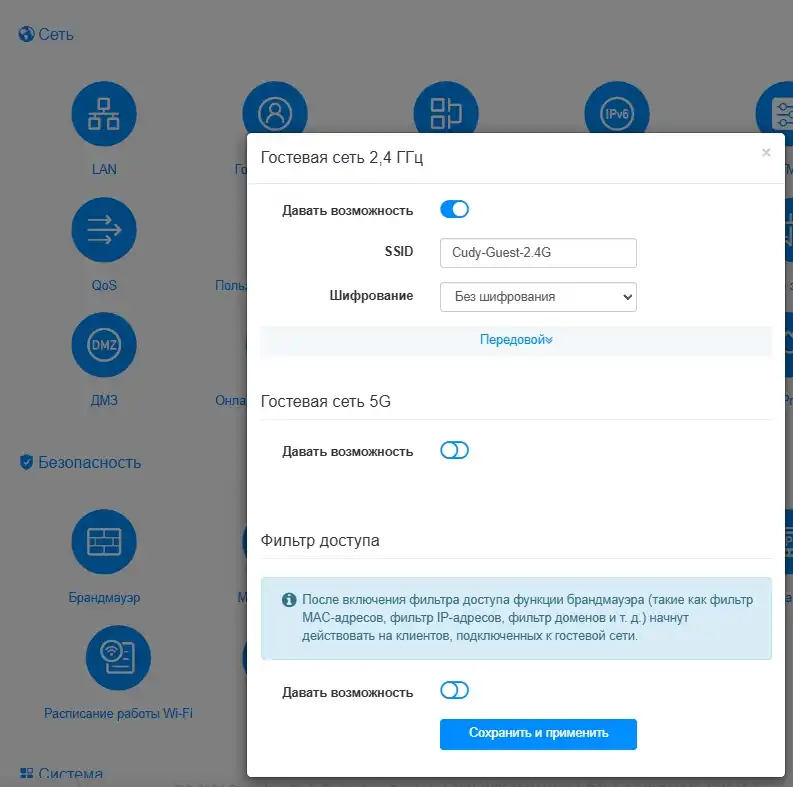Click the icon between user and IPv6
The width and height of the screenshot is (793, 787).
point(446,107)
